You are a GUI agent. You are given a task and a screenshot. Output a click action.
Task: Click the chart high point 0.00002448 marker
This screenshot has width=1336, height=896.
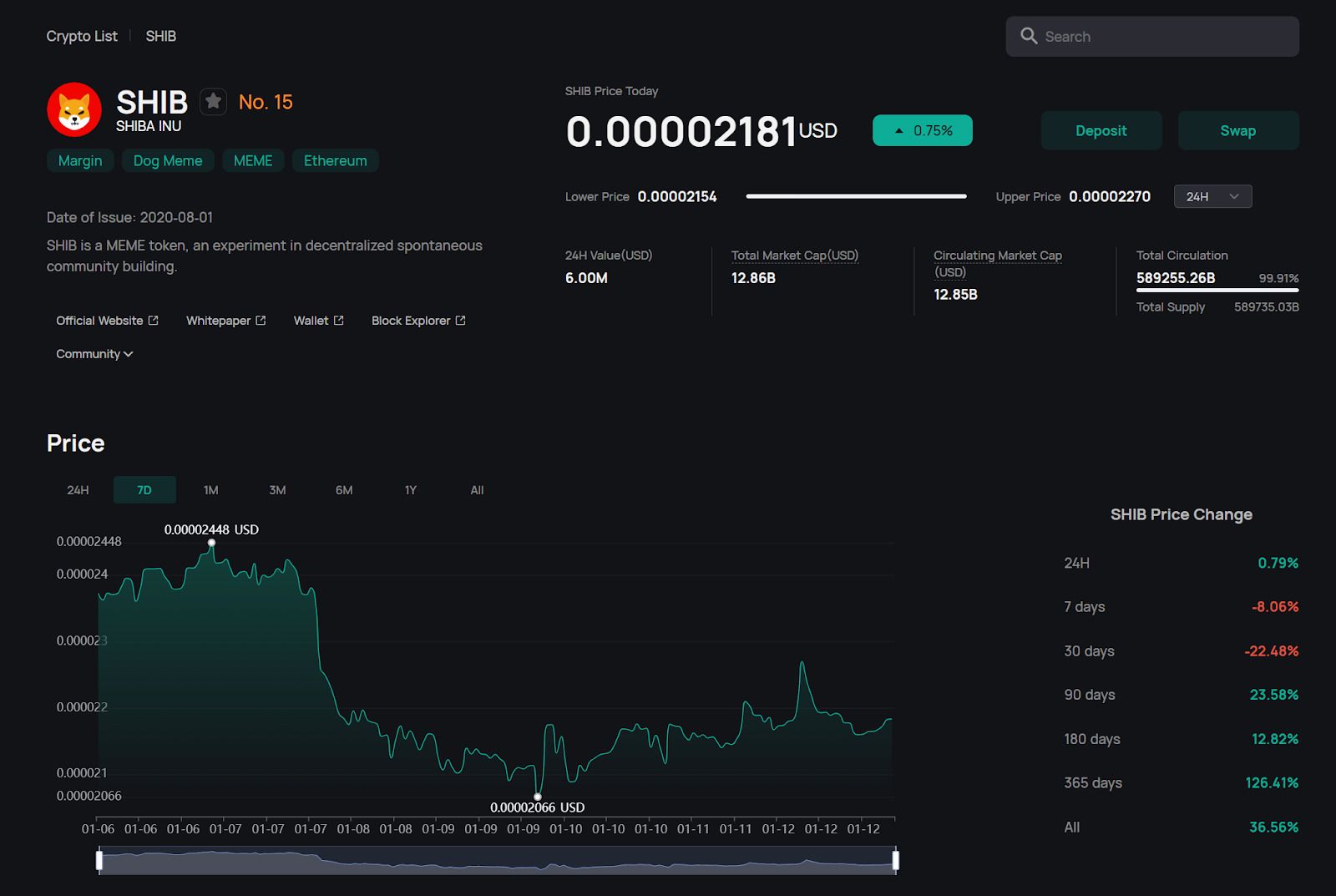[x=212, y=543]
